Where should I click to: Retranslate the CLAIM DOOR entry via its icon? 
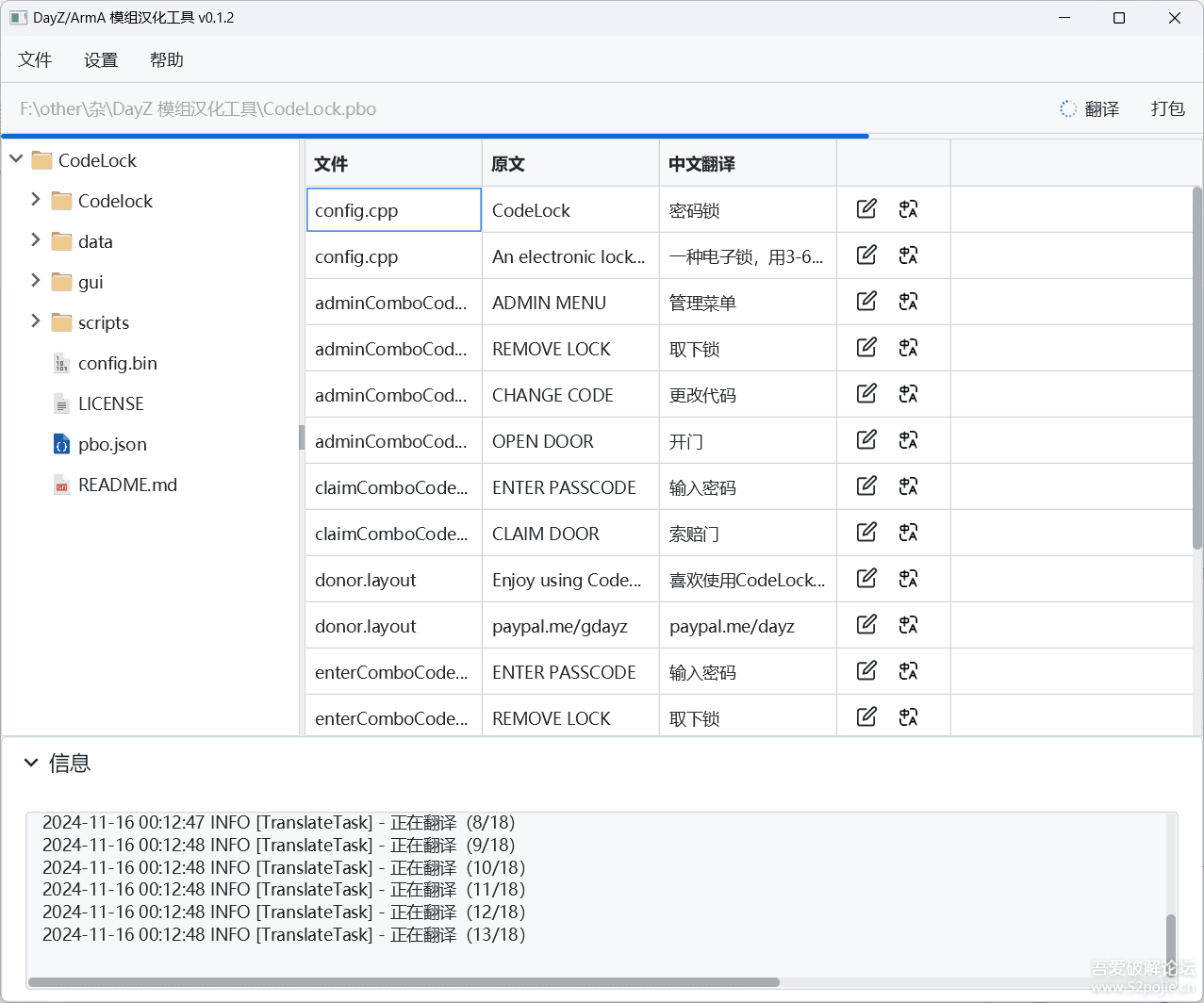[x=908, y=533]
